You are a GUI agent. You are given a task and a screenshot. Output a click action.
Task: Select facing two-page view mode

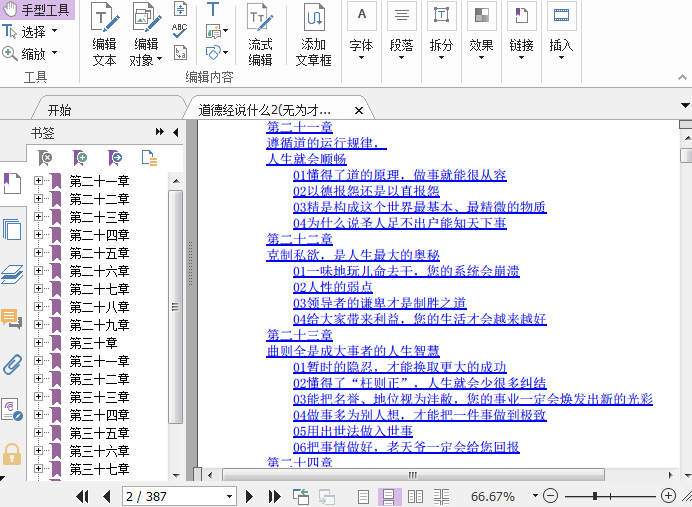(415, 497)
